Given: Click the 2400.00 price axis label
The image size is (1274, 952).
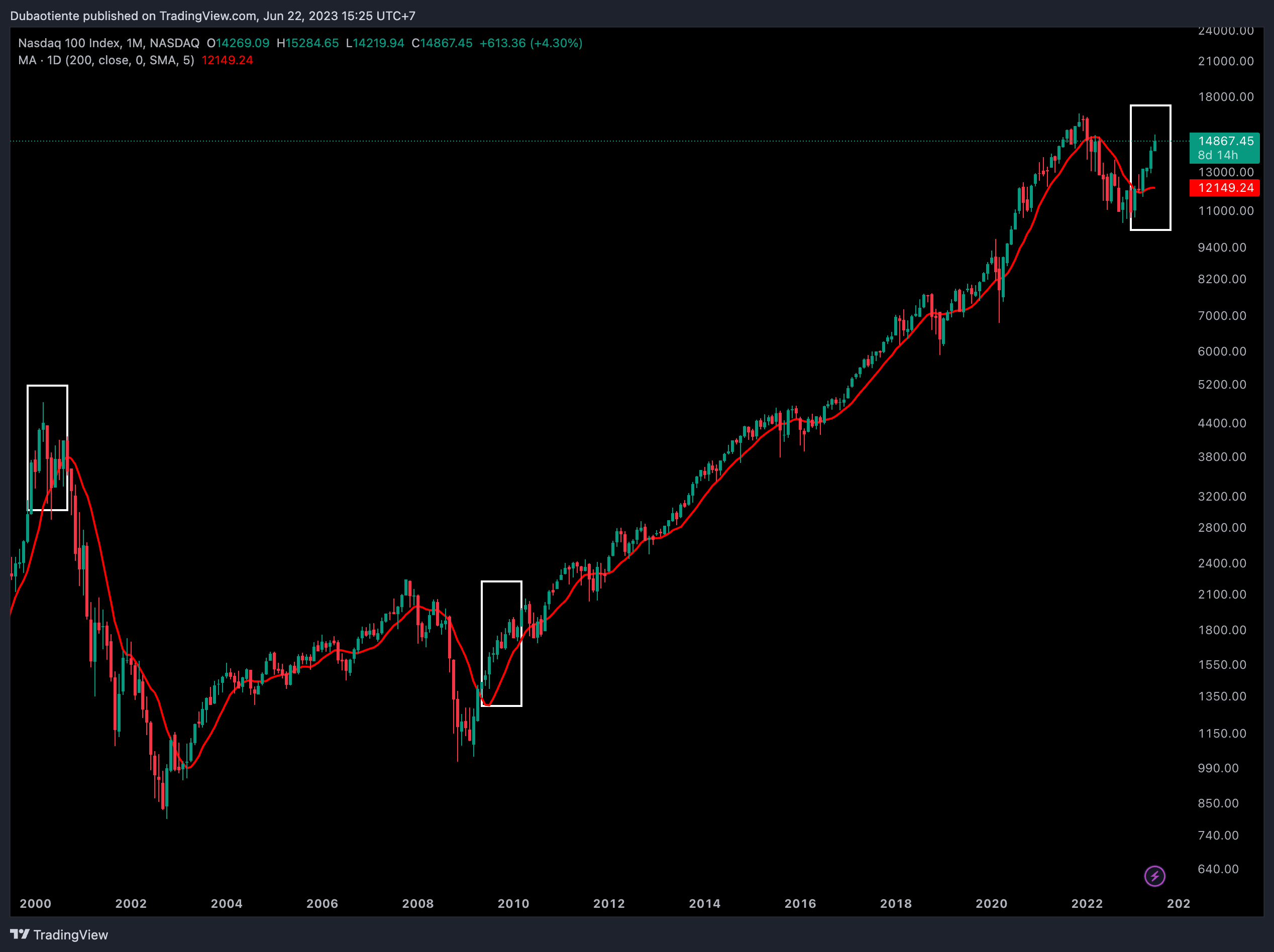Looking at the screenshot, I should coord(1222,563).
